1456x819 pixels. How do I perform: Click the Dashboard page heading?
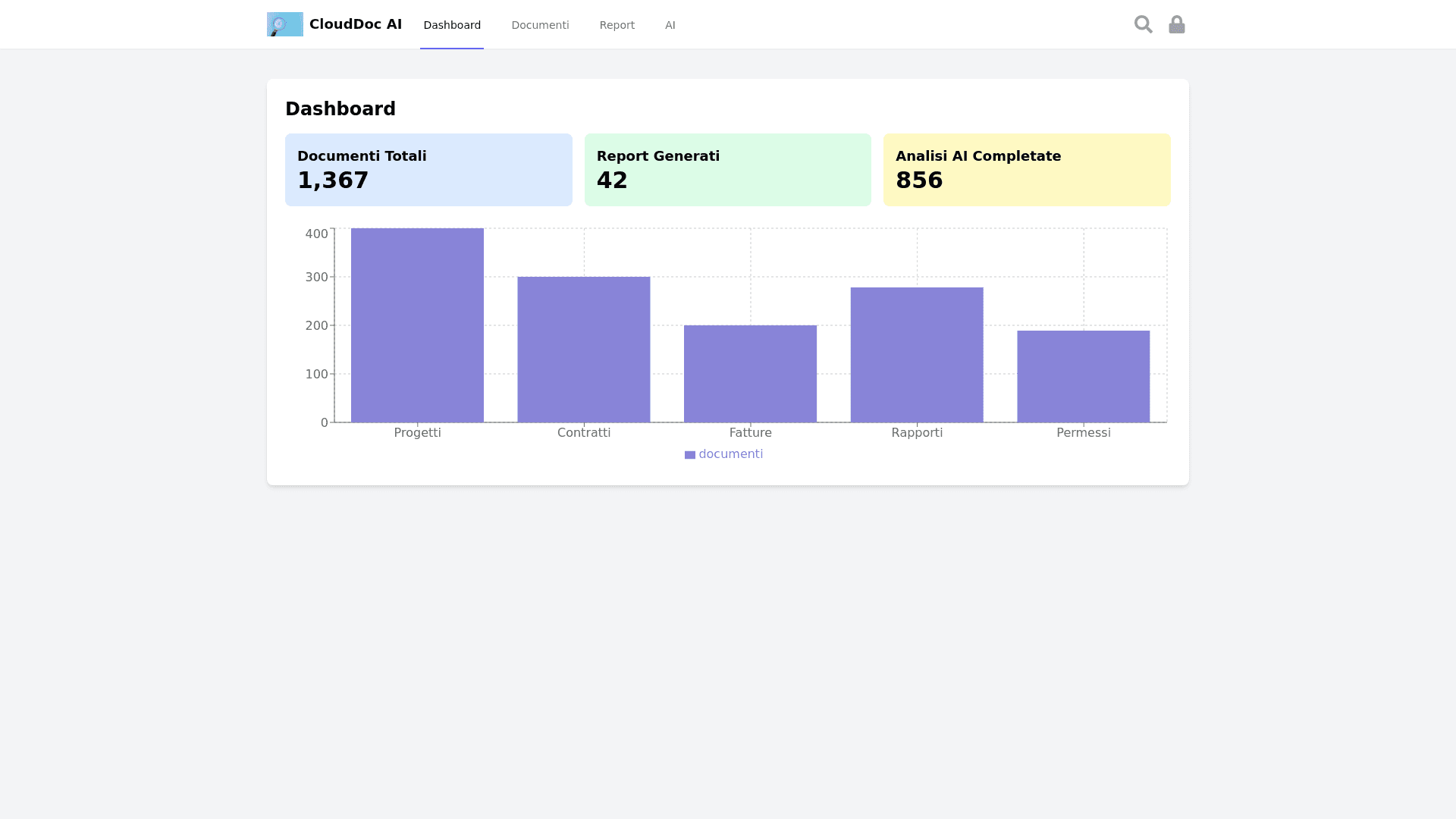pos(340,109)
